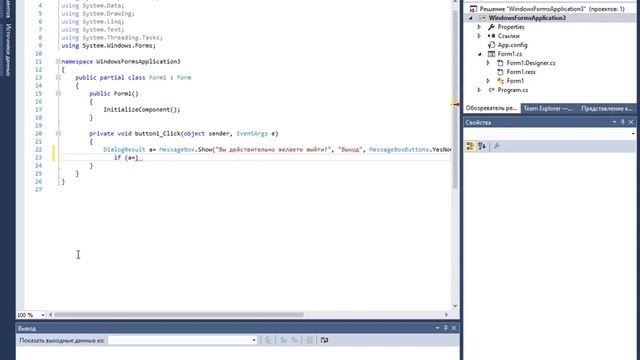The image size is (640, 360).
Task: Click 'using System.Threading.Tasks;' on line 8
Action: coord(112,38)
